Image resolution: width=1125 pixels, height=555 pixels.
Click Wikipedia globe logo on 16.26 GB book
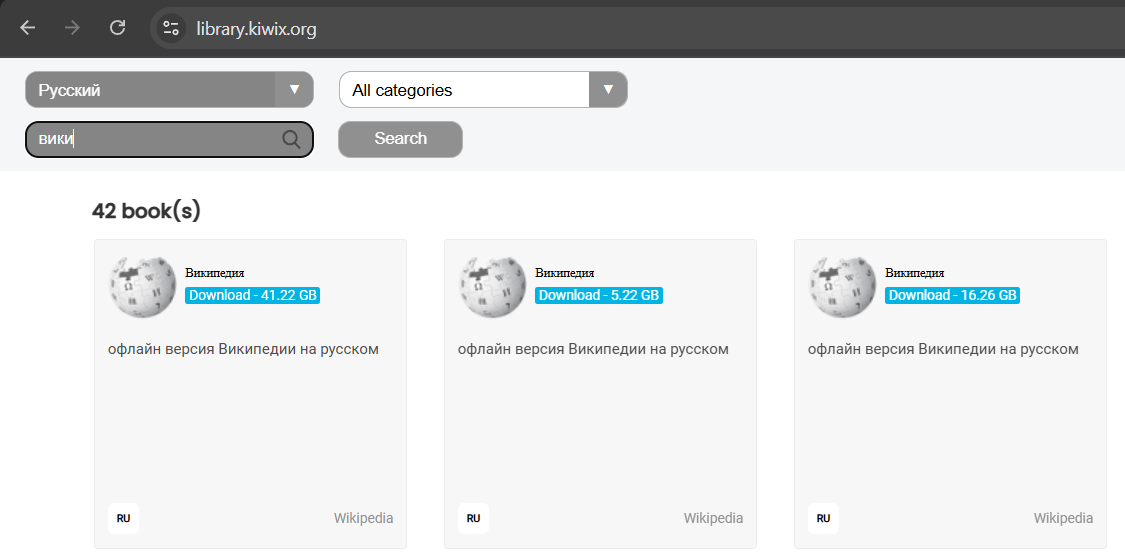coord(842,285)
